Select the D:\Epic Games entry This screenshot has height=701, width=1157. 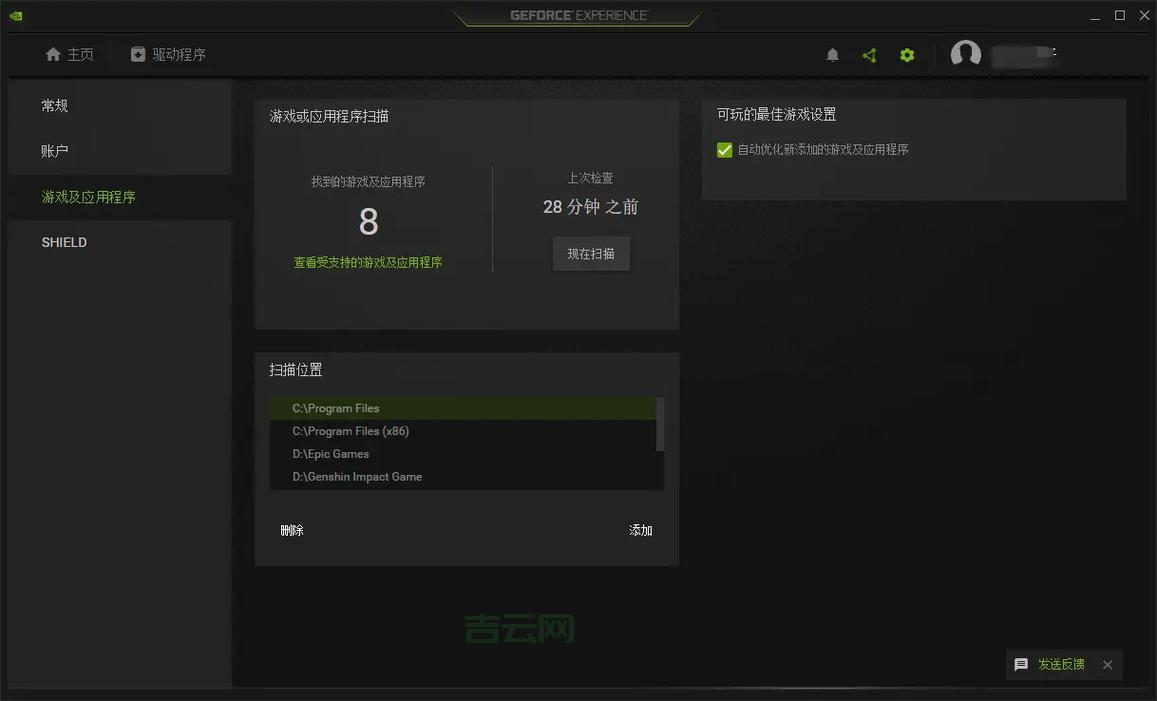tap(330, 453)
